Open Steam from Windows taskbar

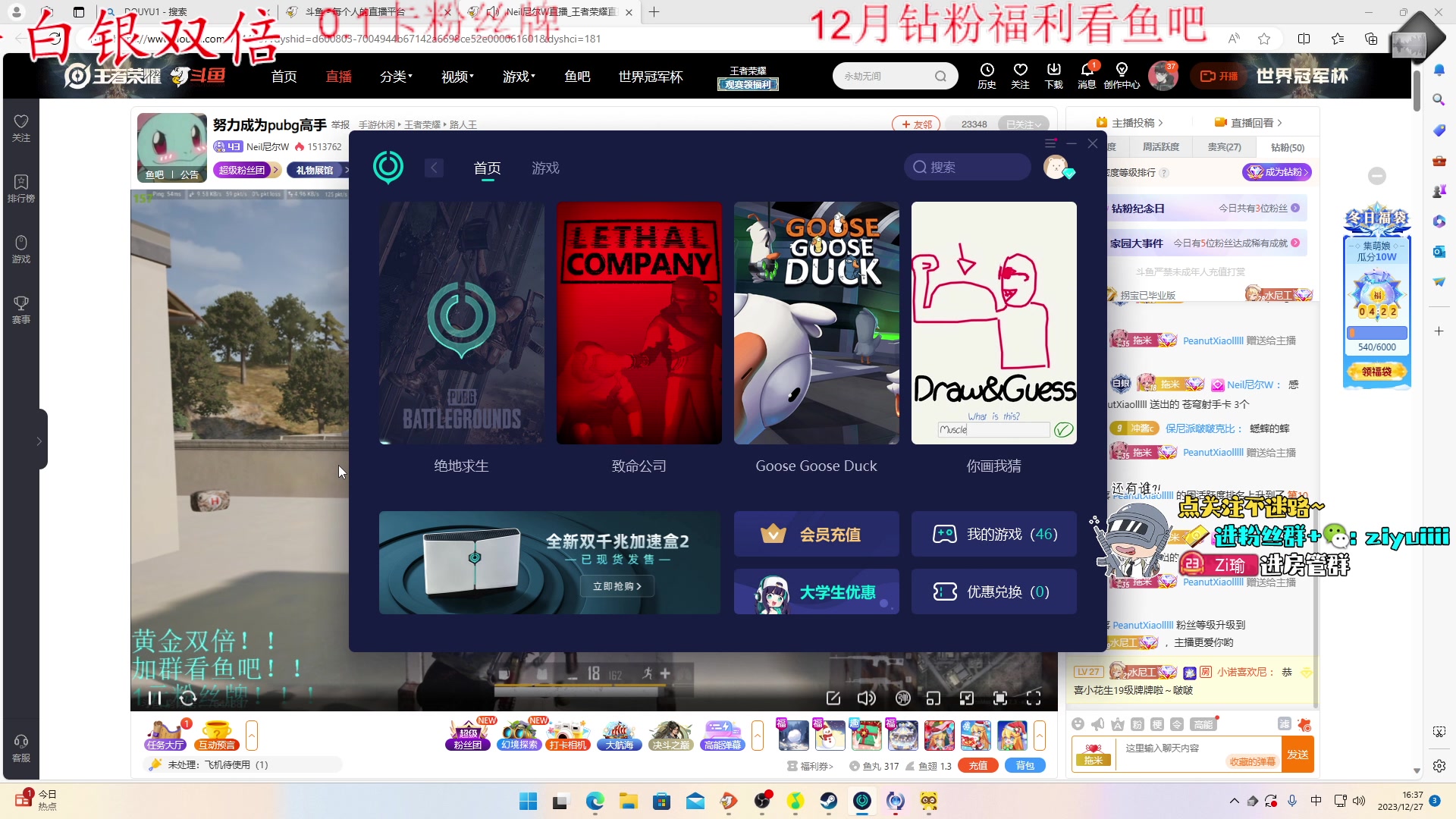pyautogui.click(x=828, y=801)
